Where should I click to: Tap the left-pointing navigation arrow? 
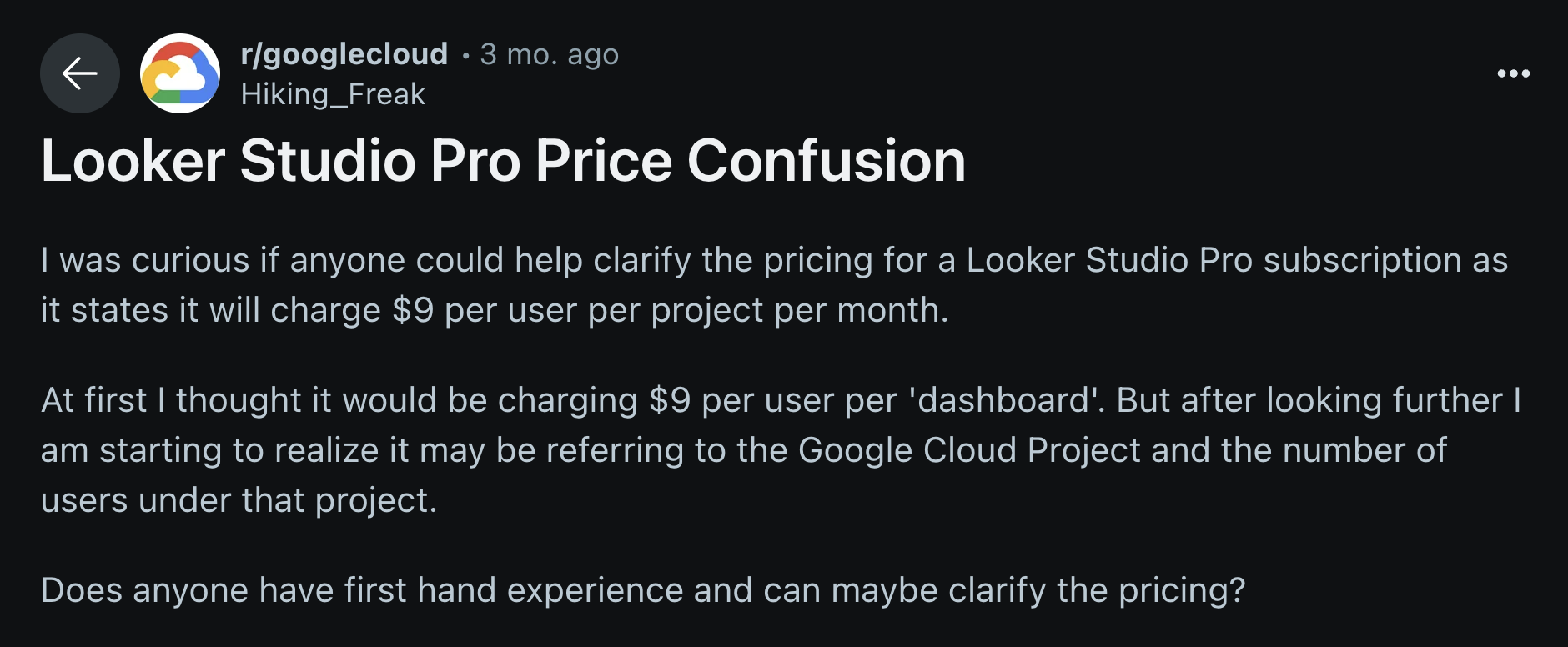[79, 75]
